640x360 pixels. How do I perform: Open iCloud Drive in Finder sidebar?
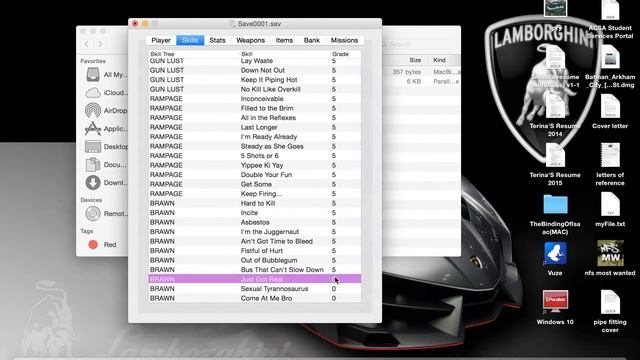(x=106, y=93)
